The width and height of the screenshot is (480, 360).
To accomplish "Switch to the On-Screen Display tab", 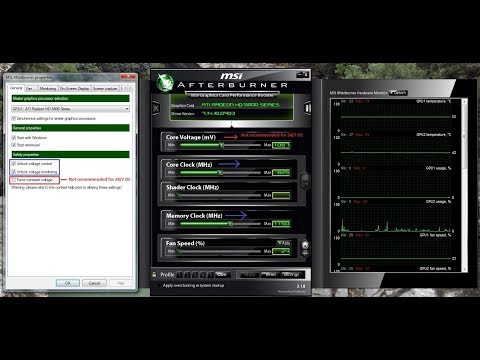I will click(74, 88).
